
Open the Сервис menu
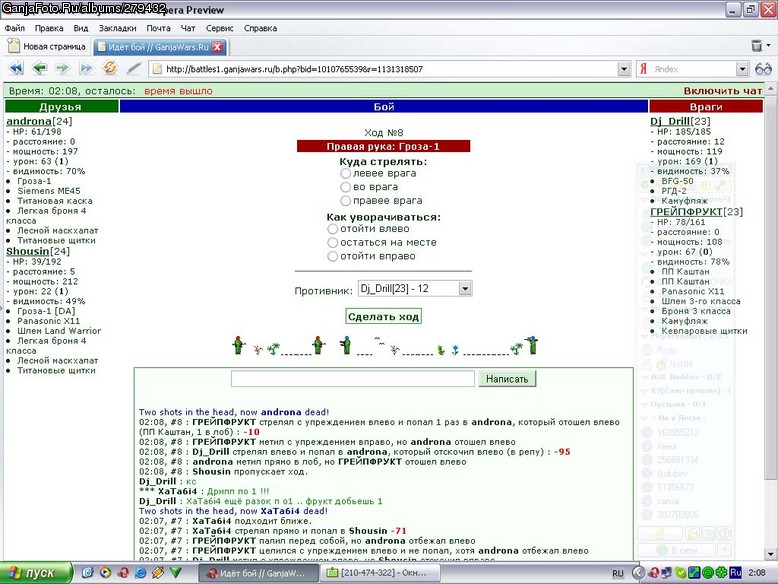tap(220, 28)
